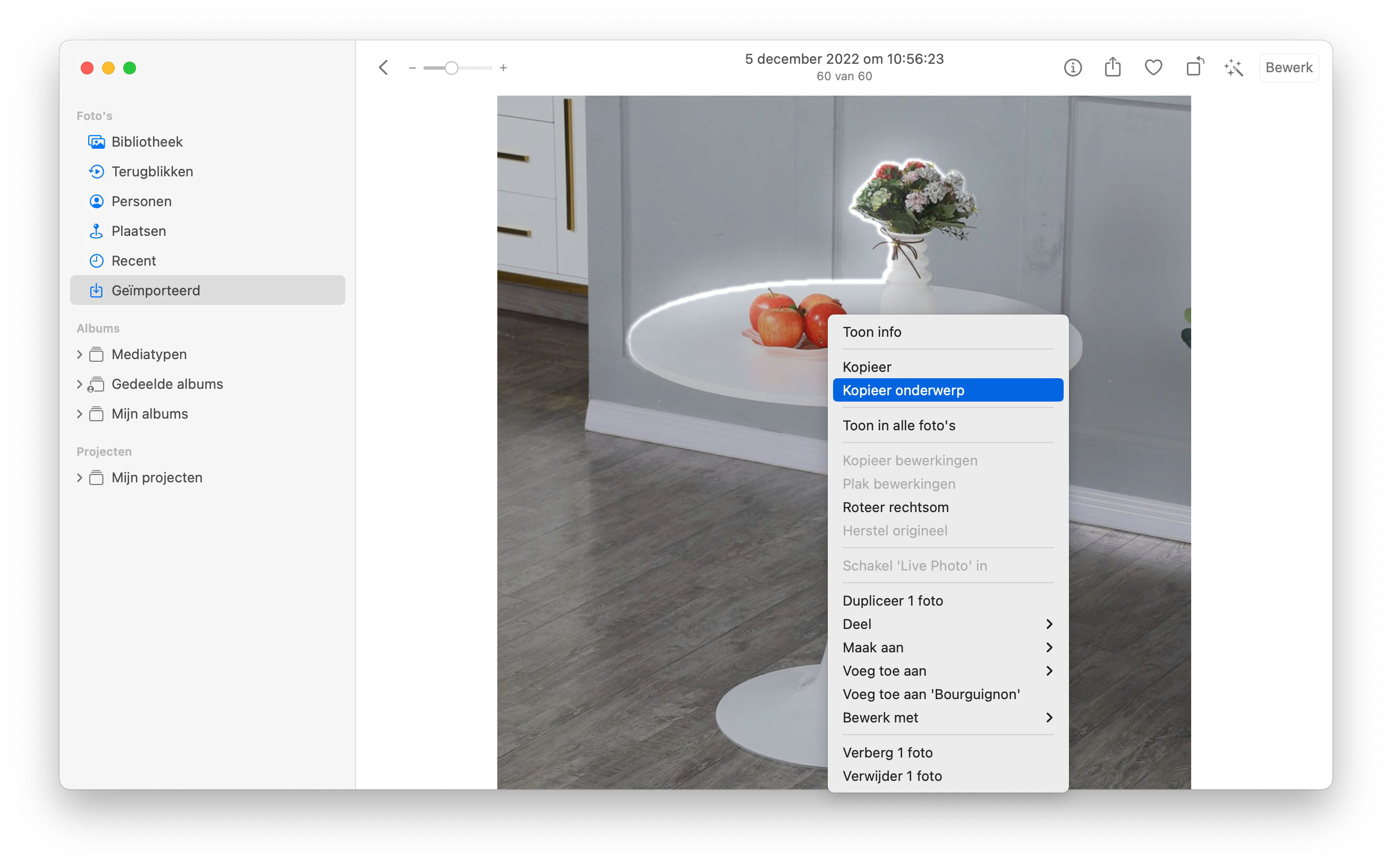
Task: Choose Roteer rechtsom from context menu
Action: [948, 508]
